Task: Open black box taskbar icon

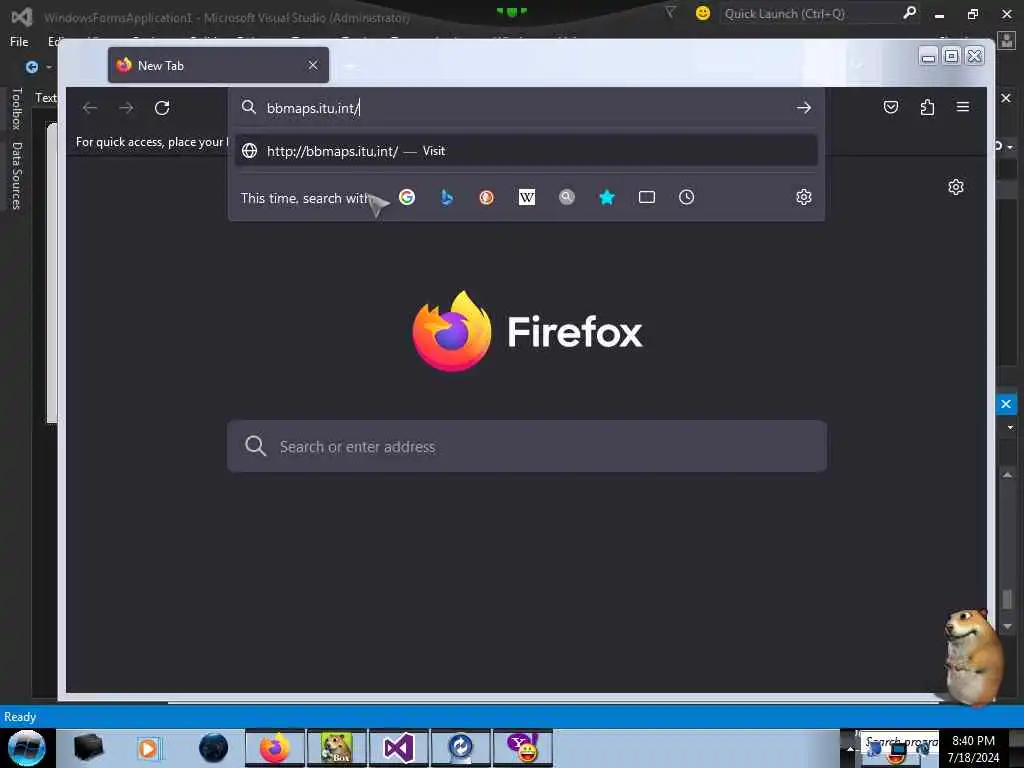Action: (x=88, y=748)
